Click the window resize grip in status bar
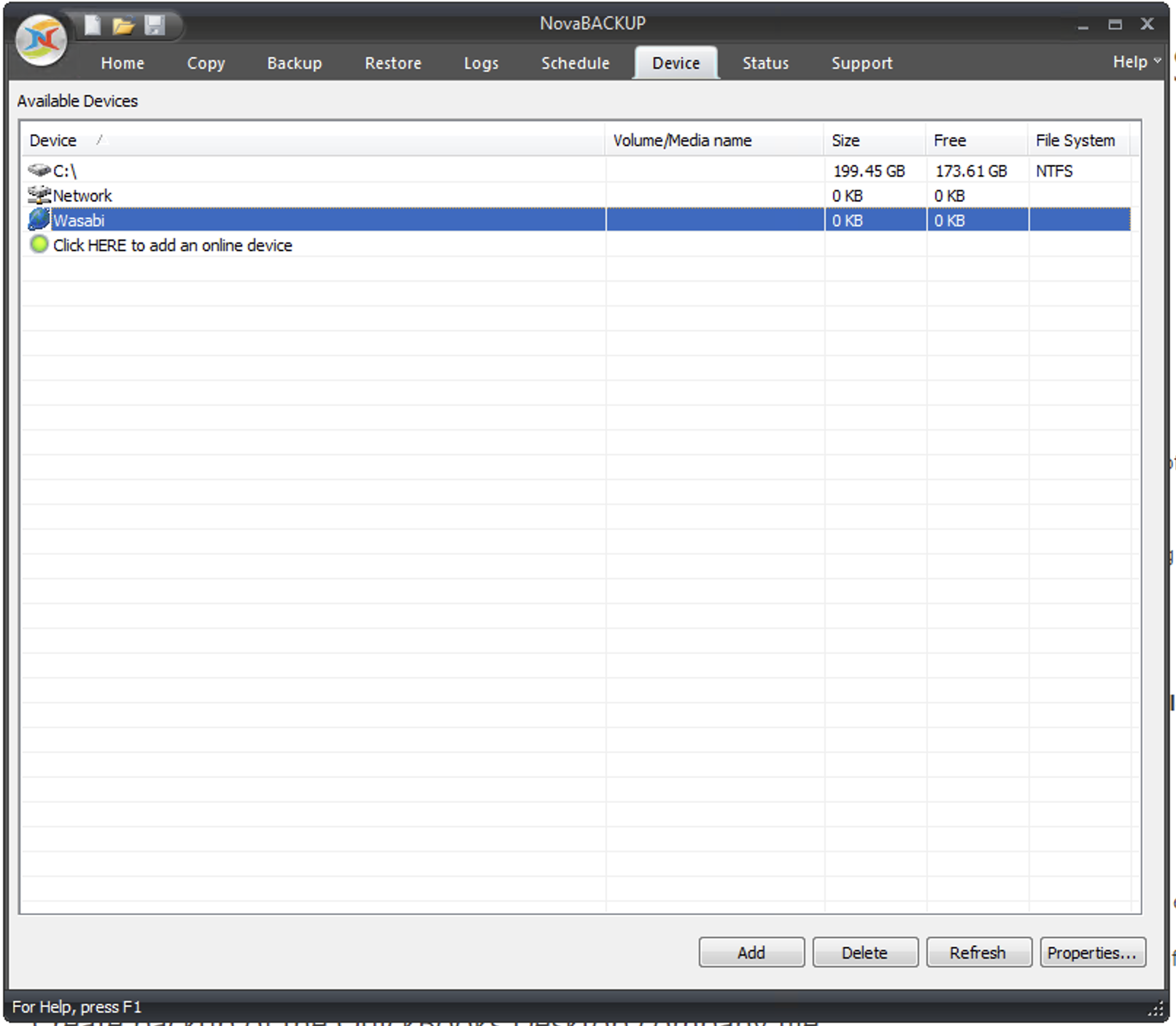Viewport: 1176px width, 1026px height. 1156,1009
